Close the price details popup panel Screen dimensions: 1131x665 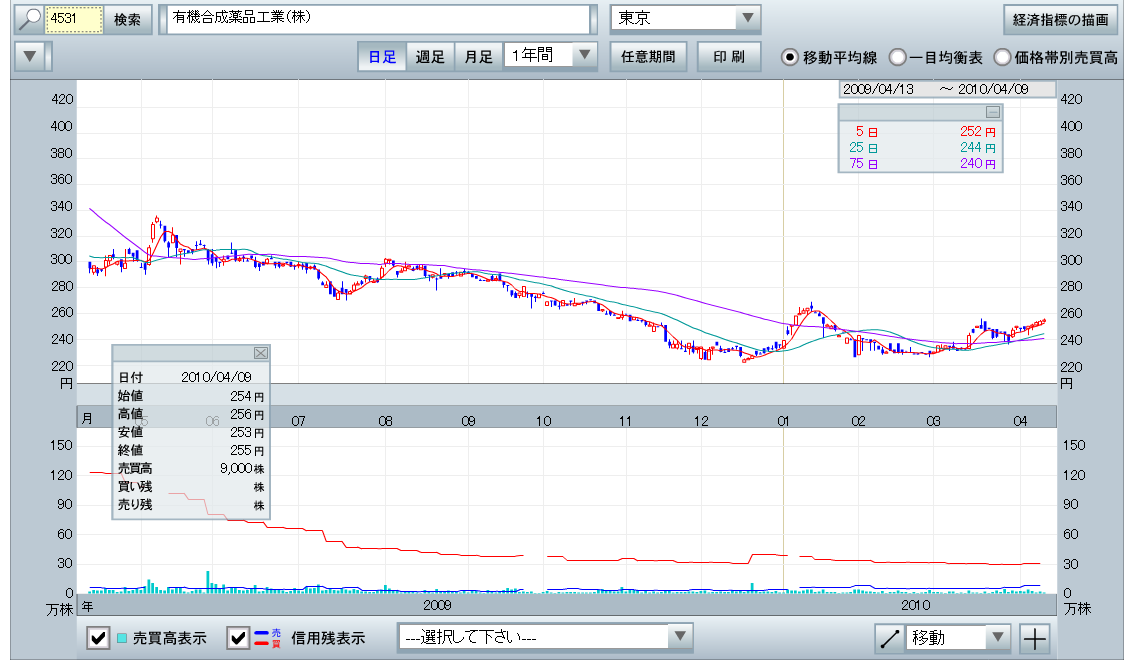261,353
